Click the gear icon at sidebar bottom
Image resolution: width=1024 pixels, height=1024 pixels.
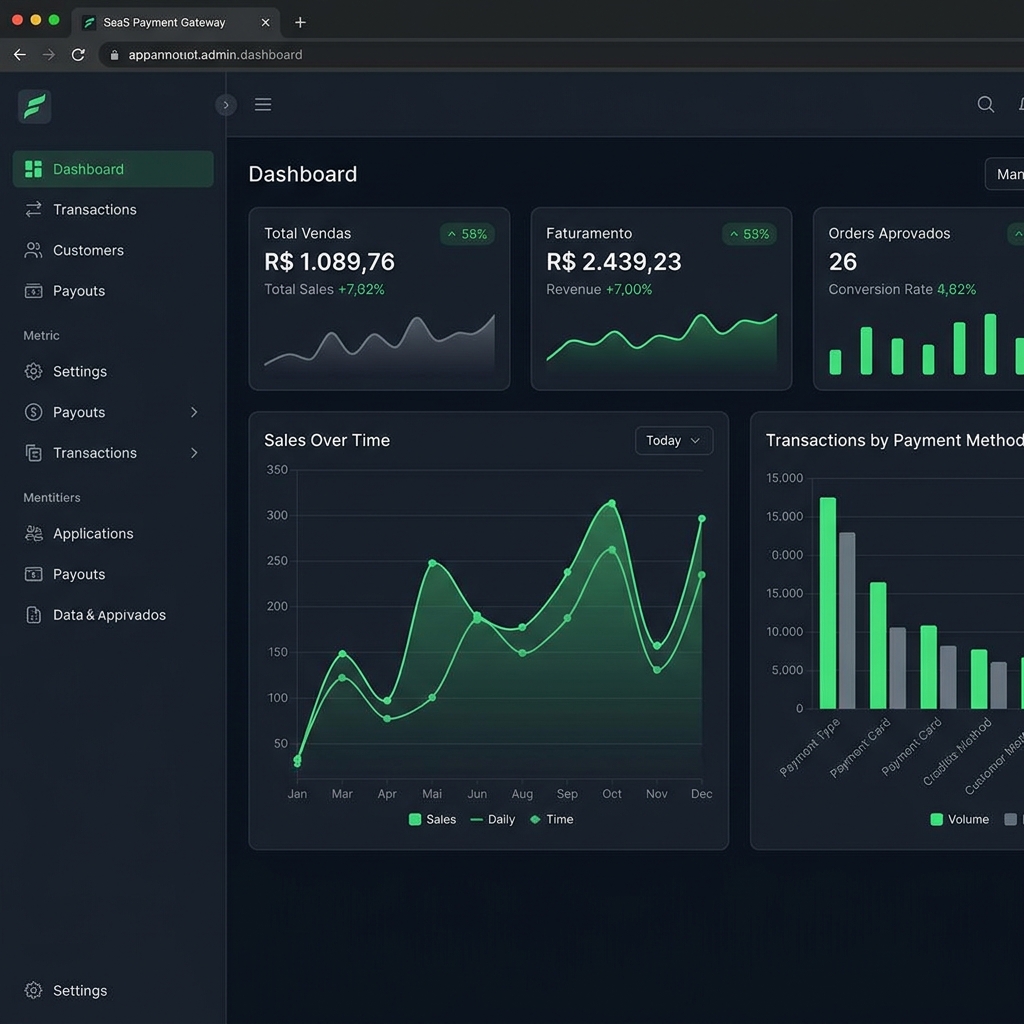[34, 991]
